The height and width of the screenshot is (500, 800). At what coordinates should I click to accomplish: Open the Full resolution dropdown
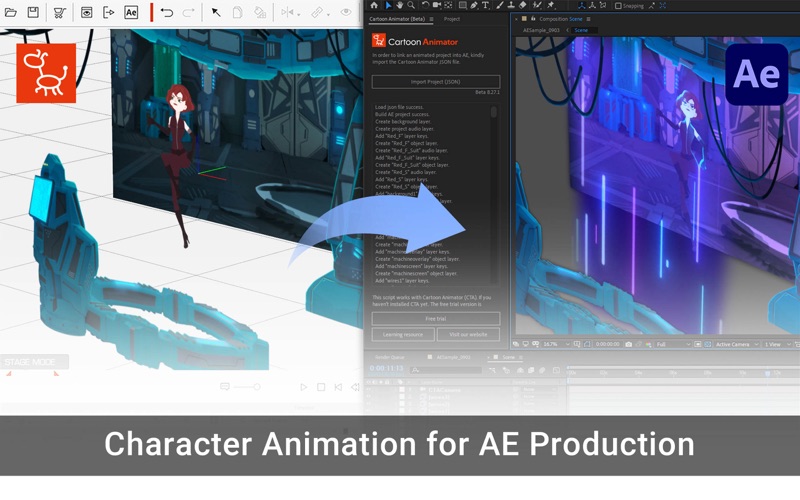pos(673,344)
